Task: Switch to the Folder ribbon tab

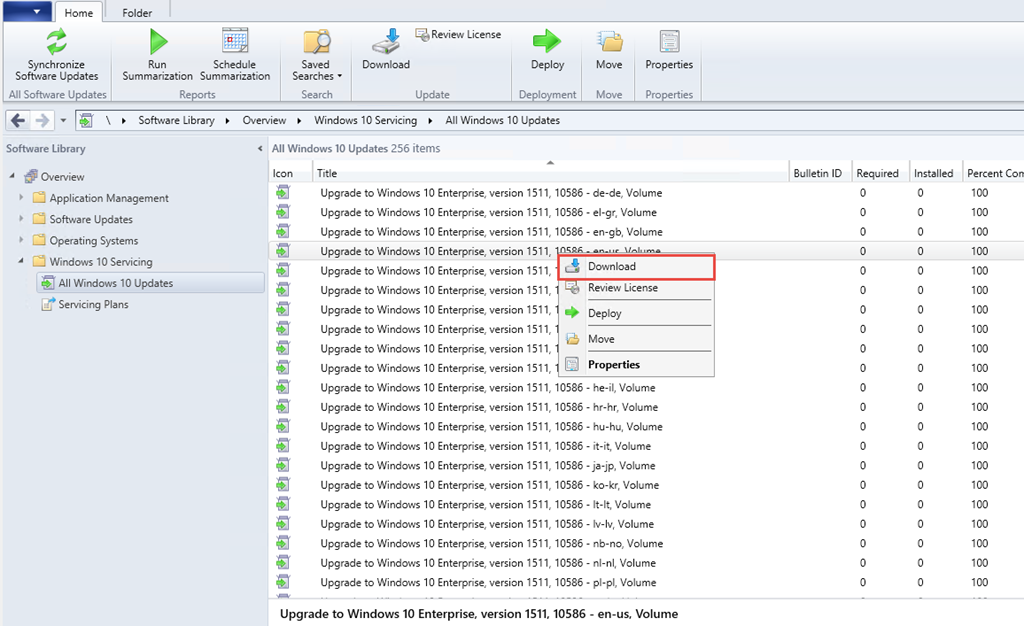Action: (136, 12)
